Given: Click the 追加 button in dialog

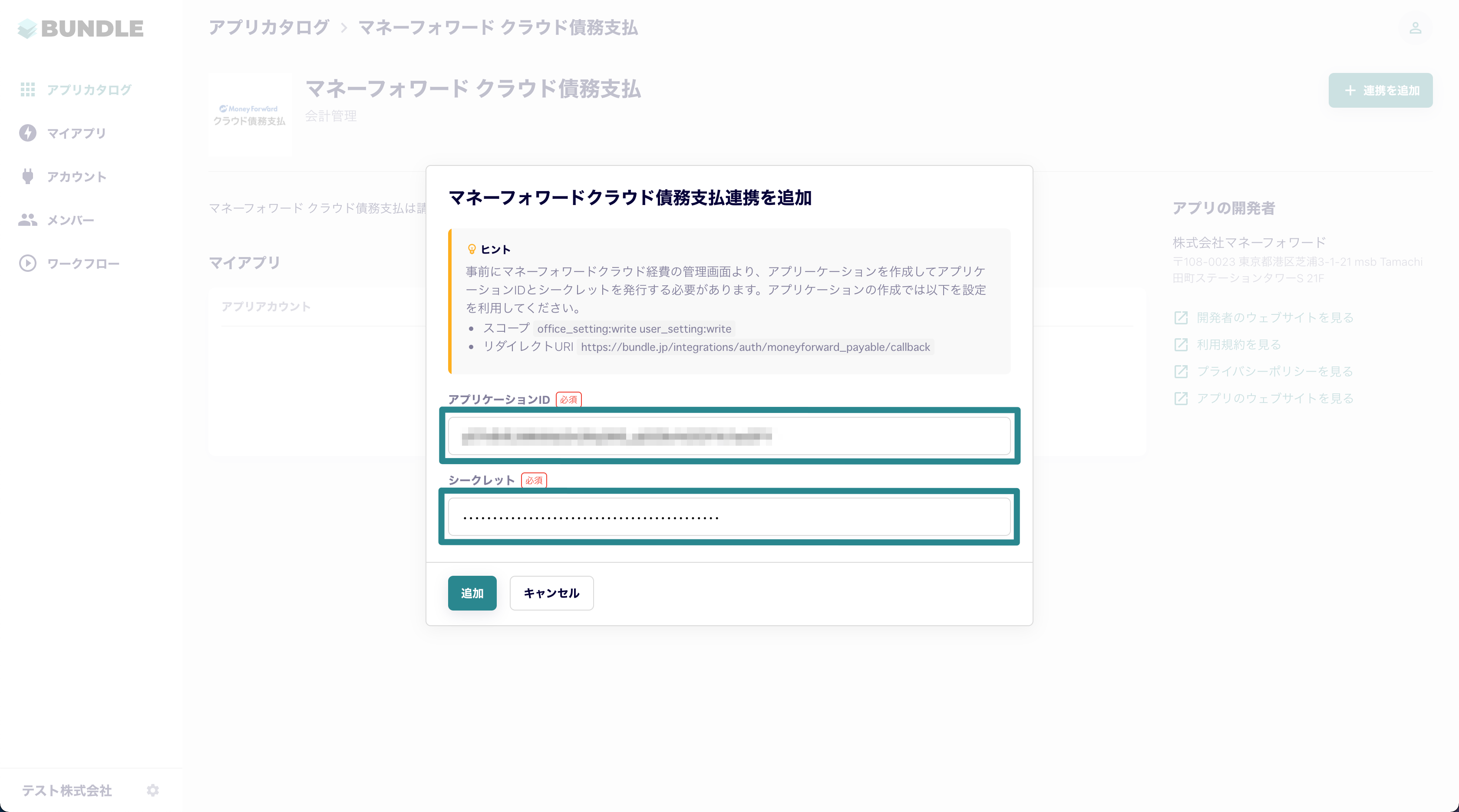Looking at the screenshot, I should click(x=472, y=593).
